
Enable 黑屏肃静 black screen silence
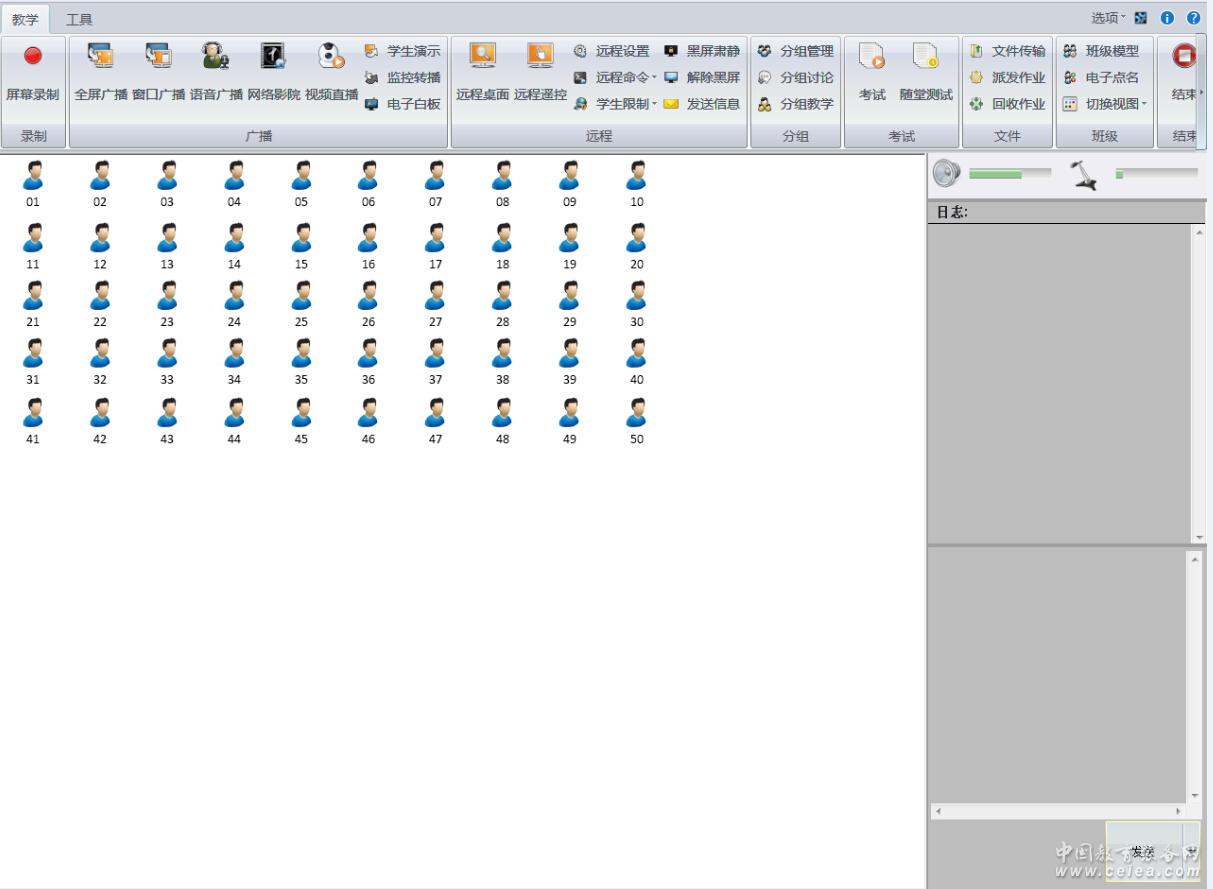point(702,51)
